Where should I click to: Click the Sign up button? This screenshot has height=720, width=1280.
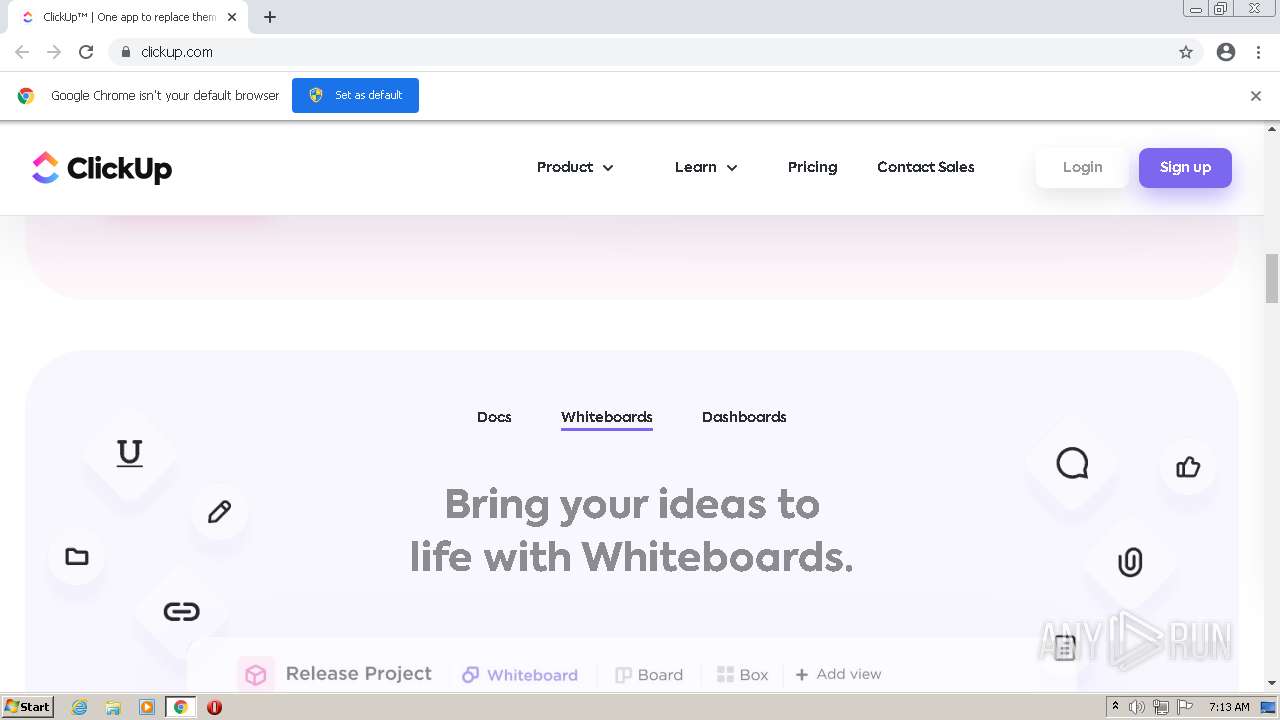pyautogui.click(x=1185, y=168)
